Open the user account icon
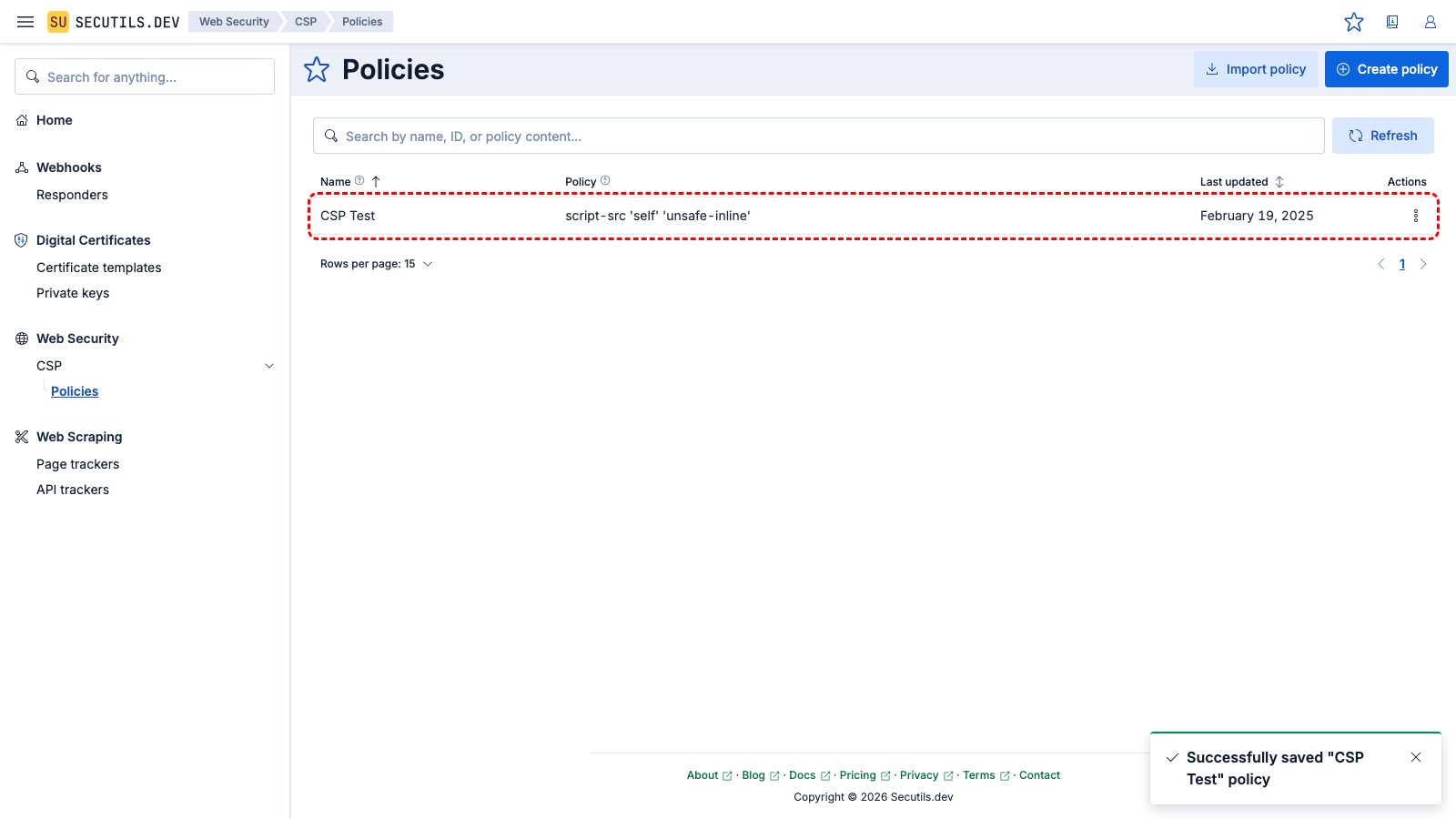Viewport: 1456px width, 819px height. pos(1430,22)
